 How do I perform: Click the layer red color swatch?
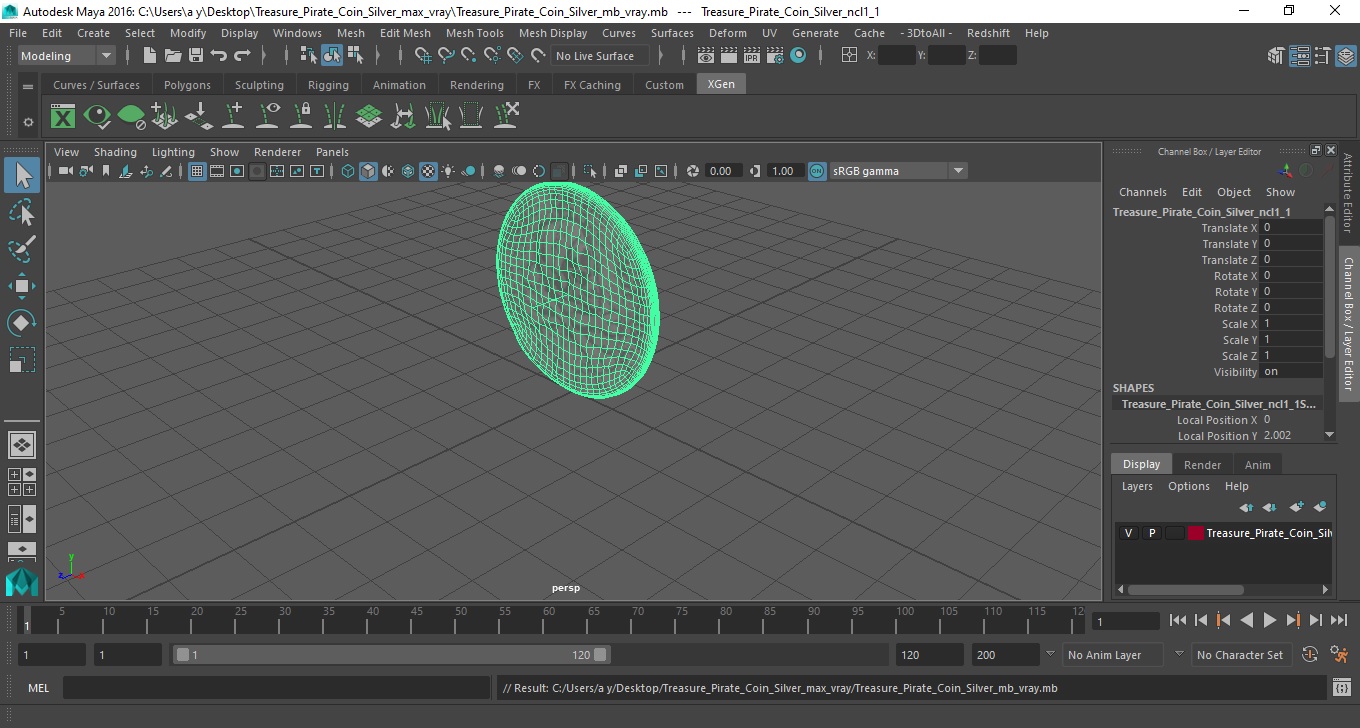click(x=1196, y=533)
